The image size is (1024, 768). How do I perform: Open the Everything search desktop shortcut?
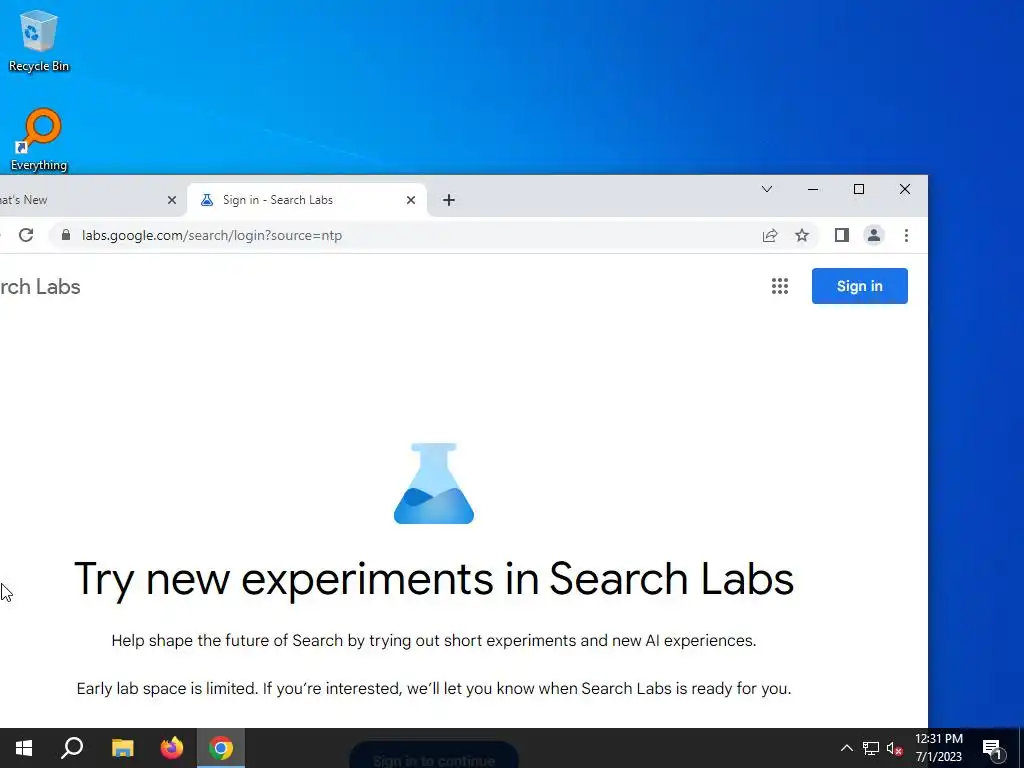pos(39,139)
